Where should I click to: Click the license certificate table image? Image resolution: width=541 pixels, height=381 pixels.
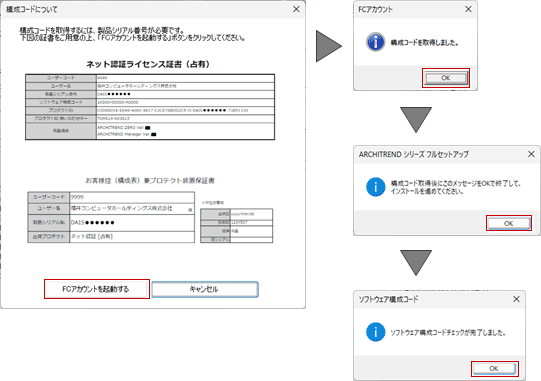pyautogui.click(x=150, y=107)
